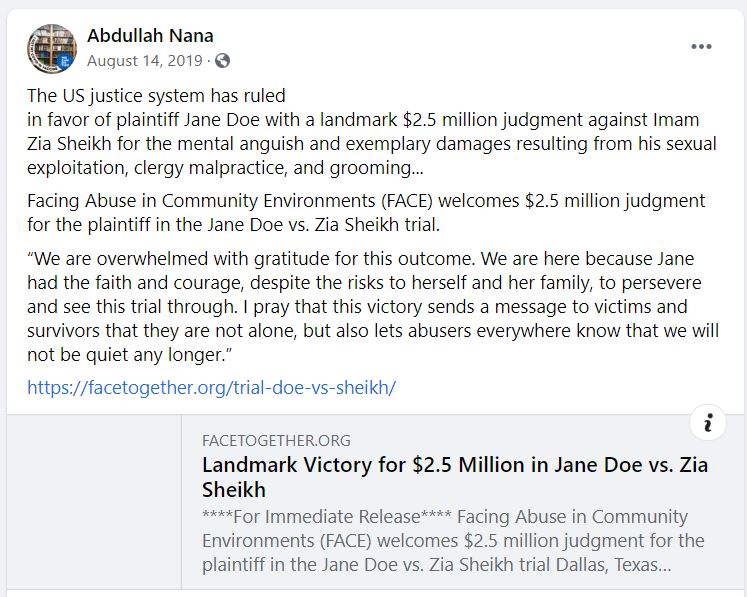Screen dimensions: 747x597
Task: Follow the facetogether.org/trial-doe-vs-sheikh URL
Action: coord(212,388)
